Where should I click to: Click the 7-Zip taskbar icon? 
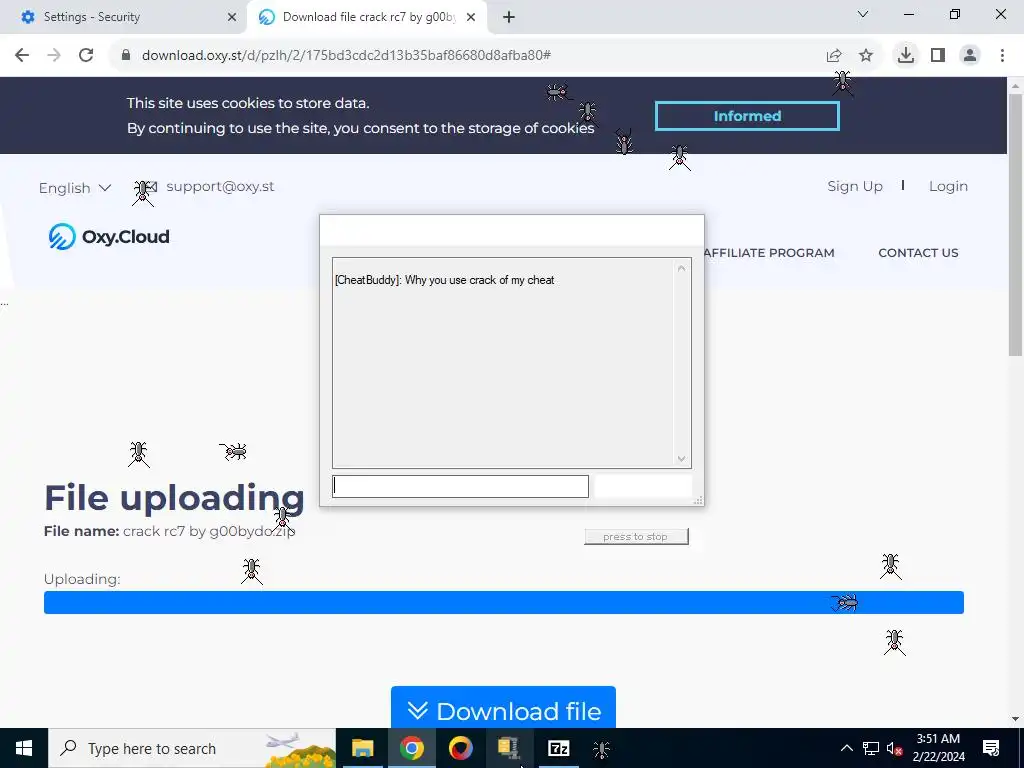(x=558, y=748)
